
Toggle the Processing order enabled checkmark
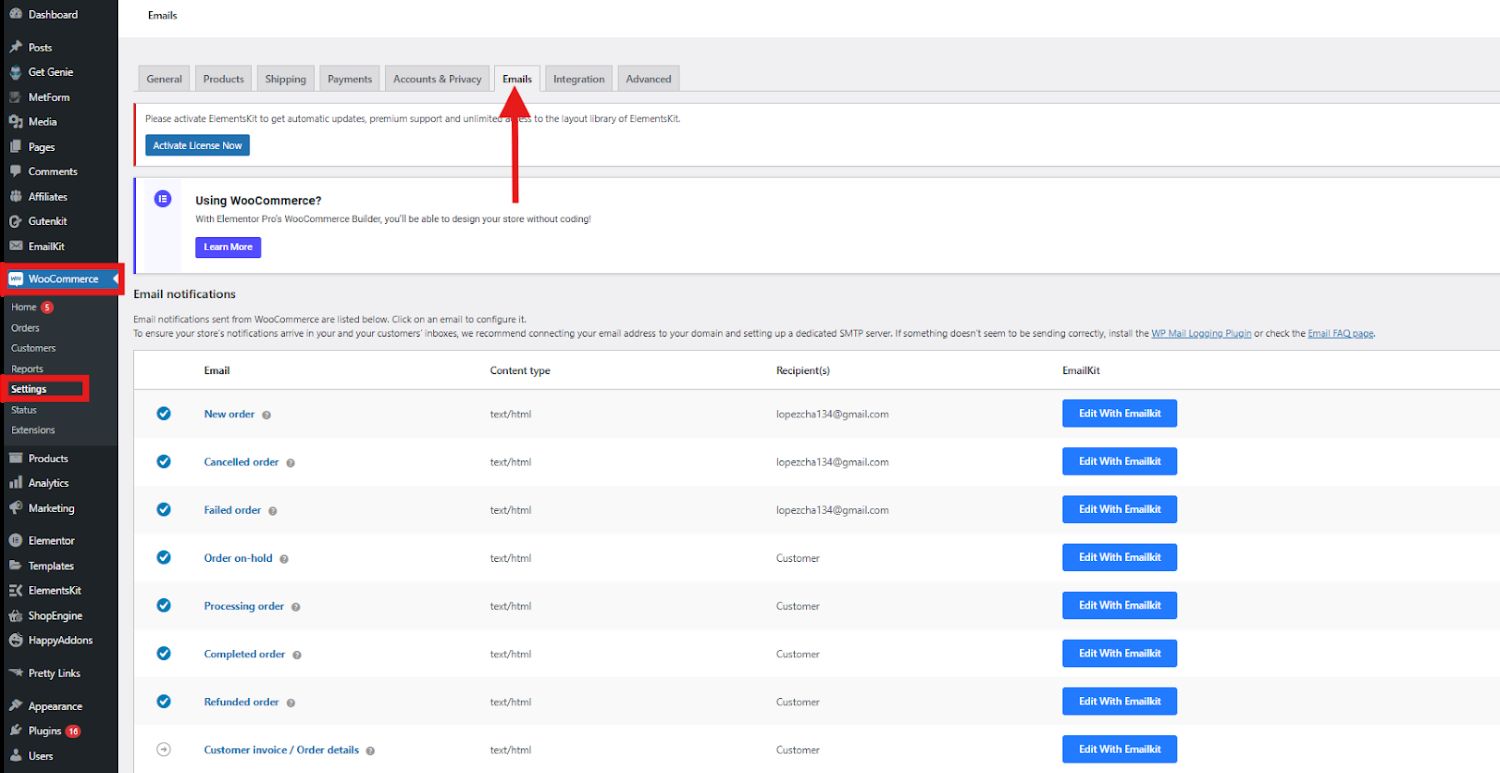coord(164,605)
